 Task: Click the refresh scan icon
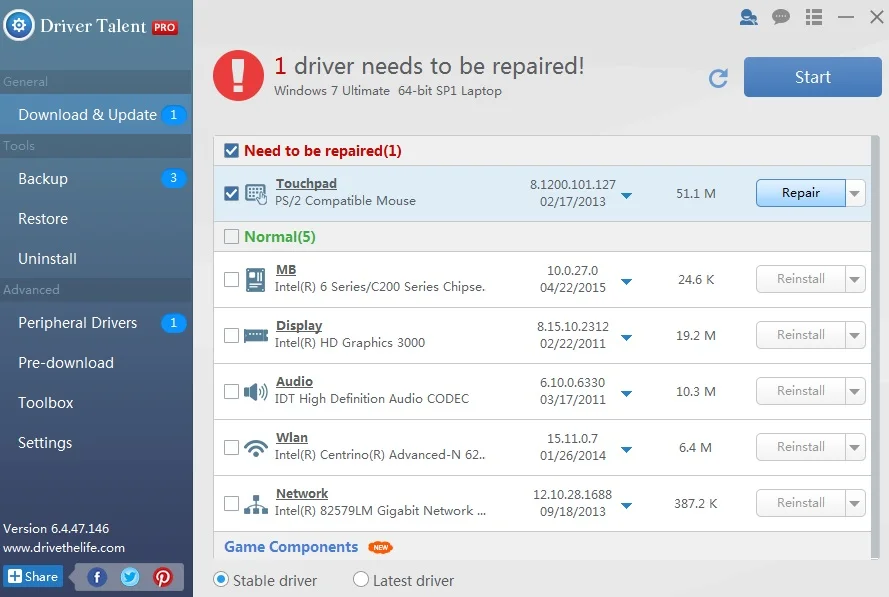[x=718, y=78]
